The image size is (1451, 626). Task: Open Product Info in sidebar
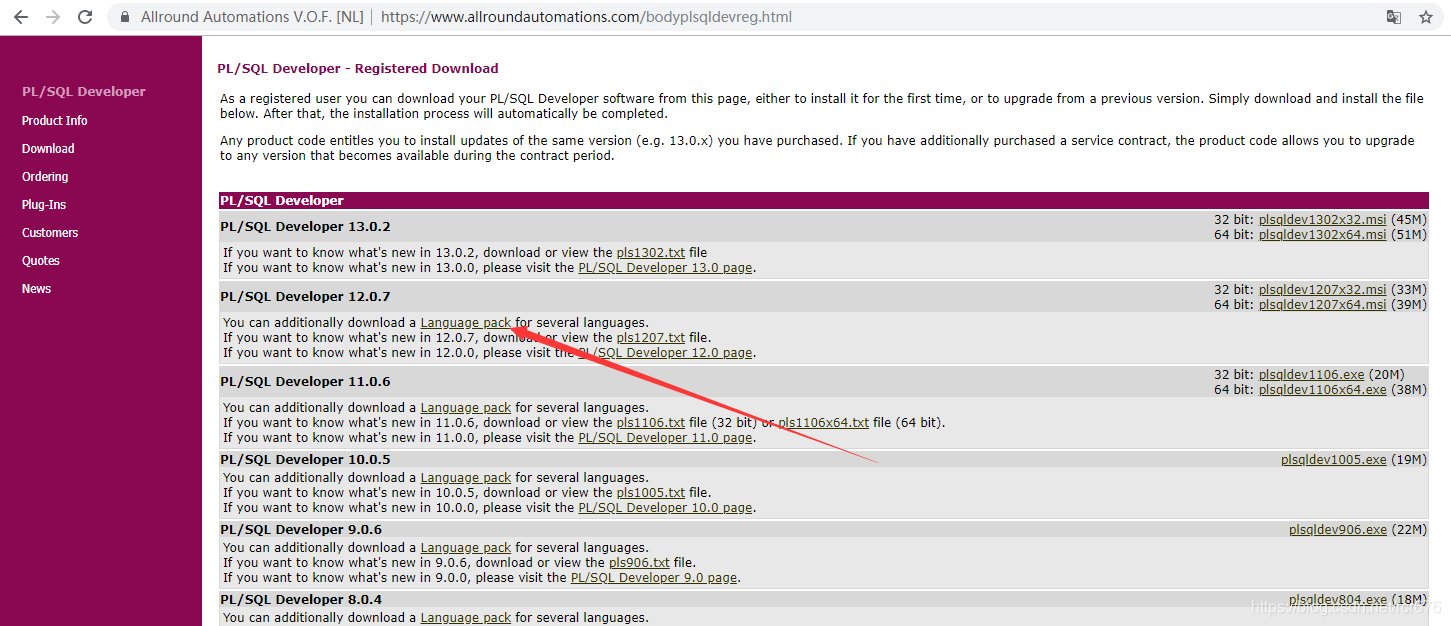(x=55, y=121)
